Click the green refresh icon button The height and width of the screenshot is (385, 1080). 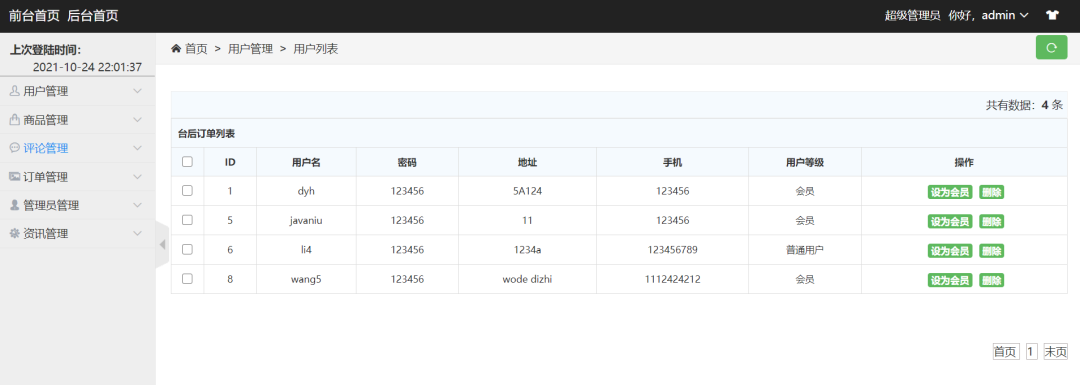pos(1051,48)
